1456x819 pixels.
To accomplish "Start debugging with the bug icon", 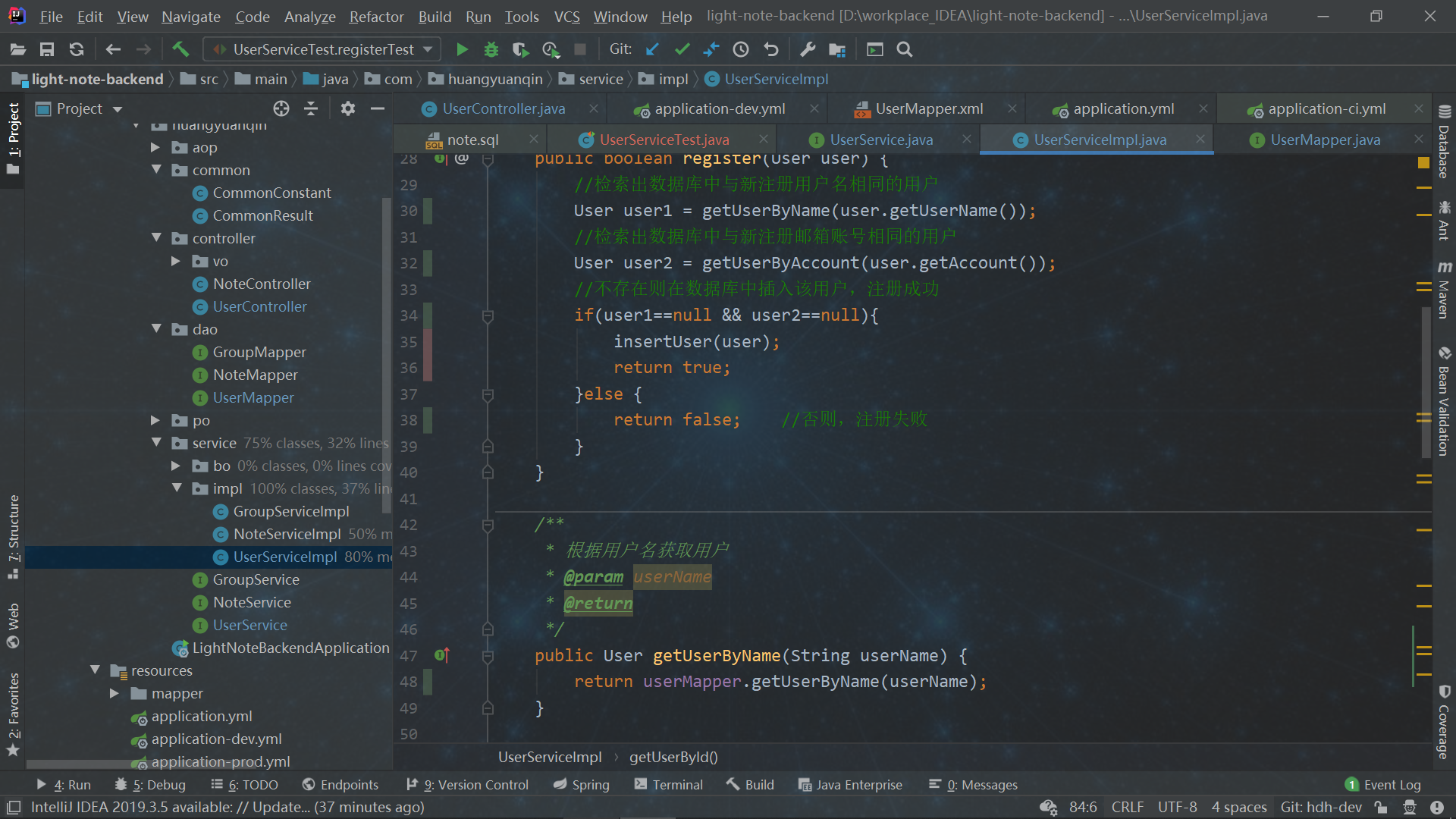I will click(491, 49).
